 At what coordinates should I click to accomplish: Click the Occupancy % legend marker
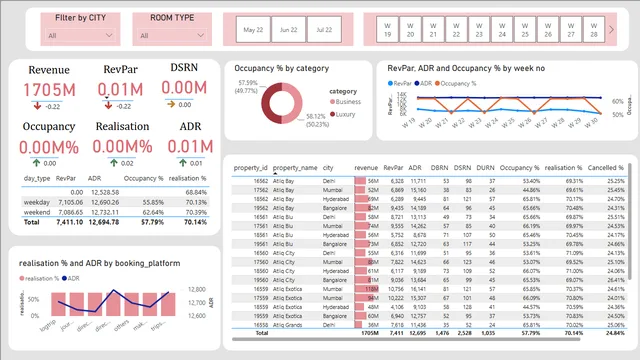(x=437, y=83)
